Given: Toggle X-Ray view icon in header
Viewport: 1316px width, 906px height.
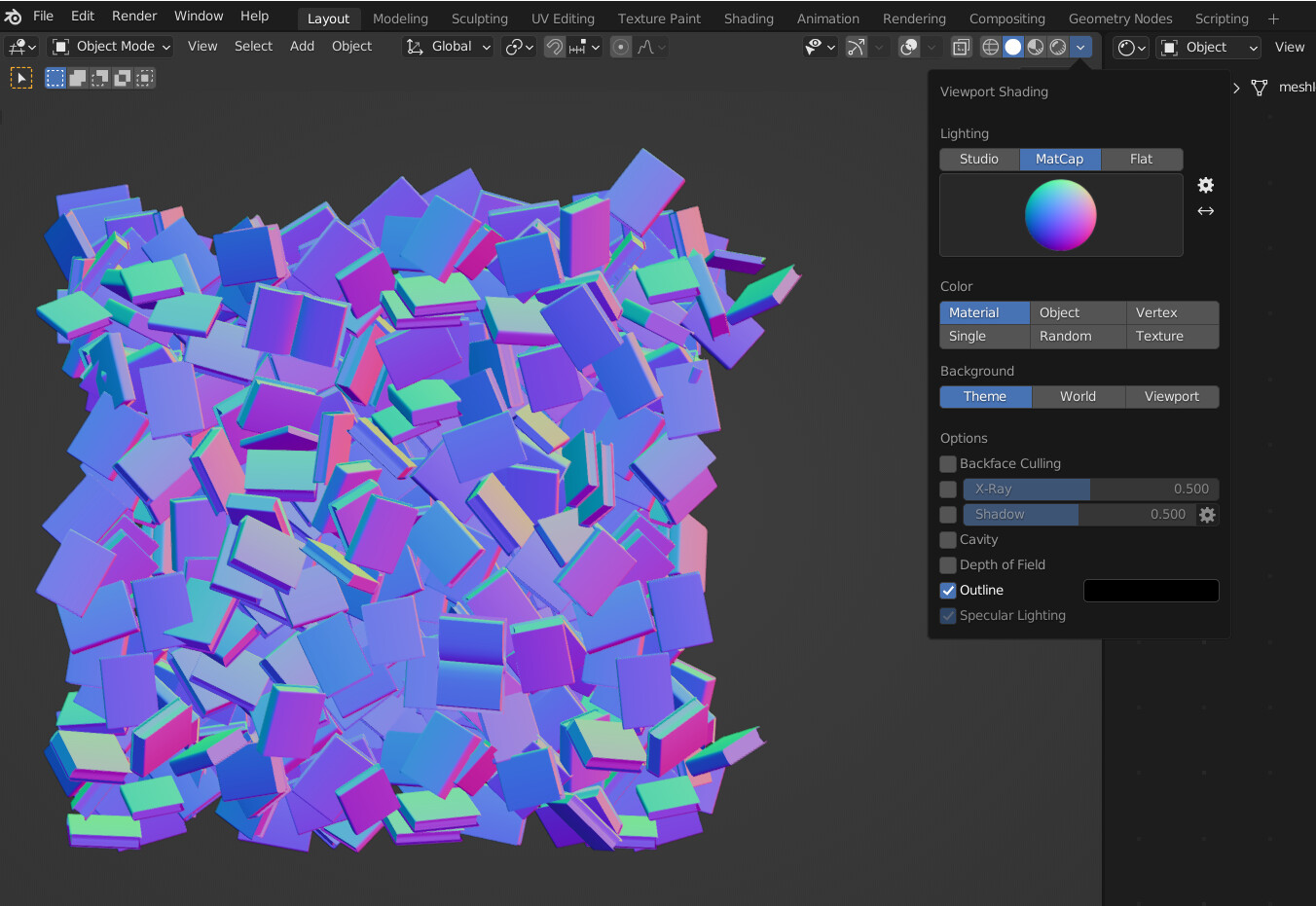Looking at the screenshot, I should tap(961, 47).
